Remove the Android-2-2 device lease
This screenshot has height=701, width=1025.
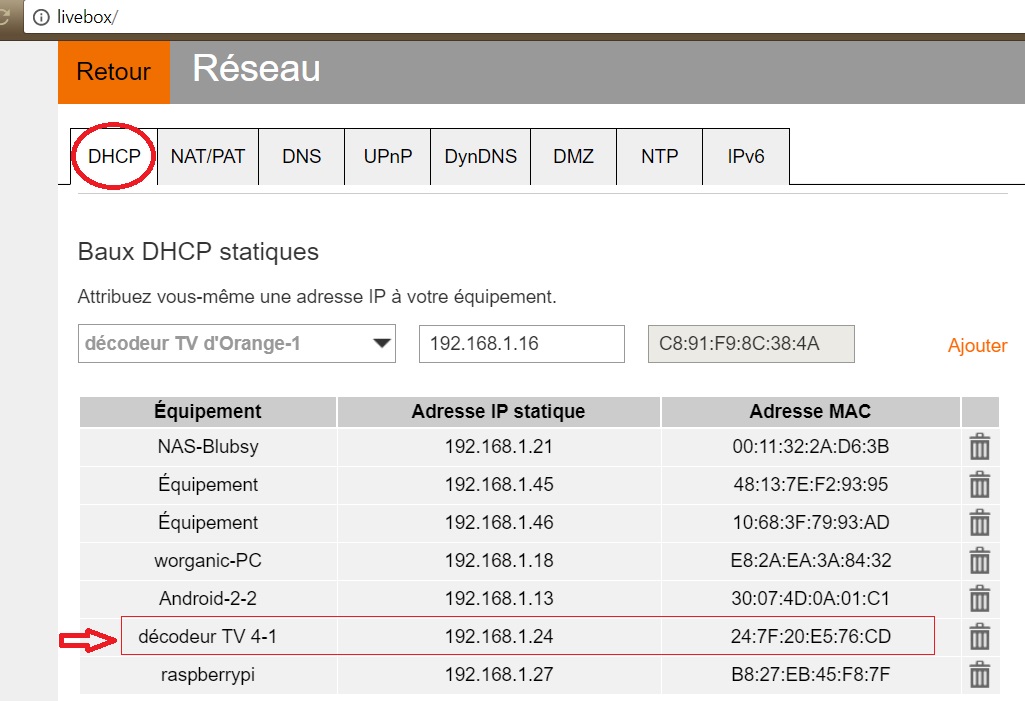[978, 598]
